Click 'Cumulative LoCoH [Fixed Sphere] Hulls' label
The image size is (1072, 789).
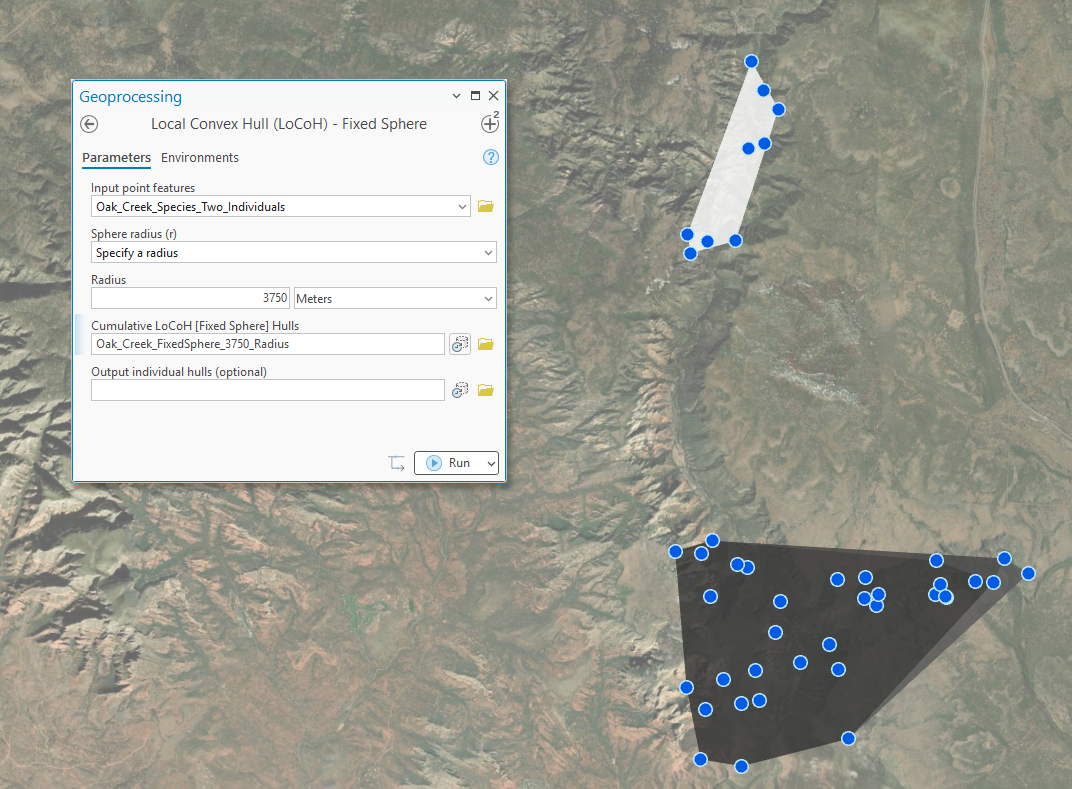tap(195, 325)
